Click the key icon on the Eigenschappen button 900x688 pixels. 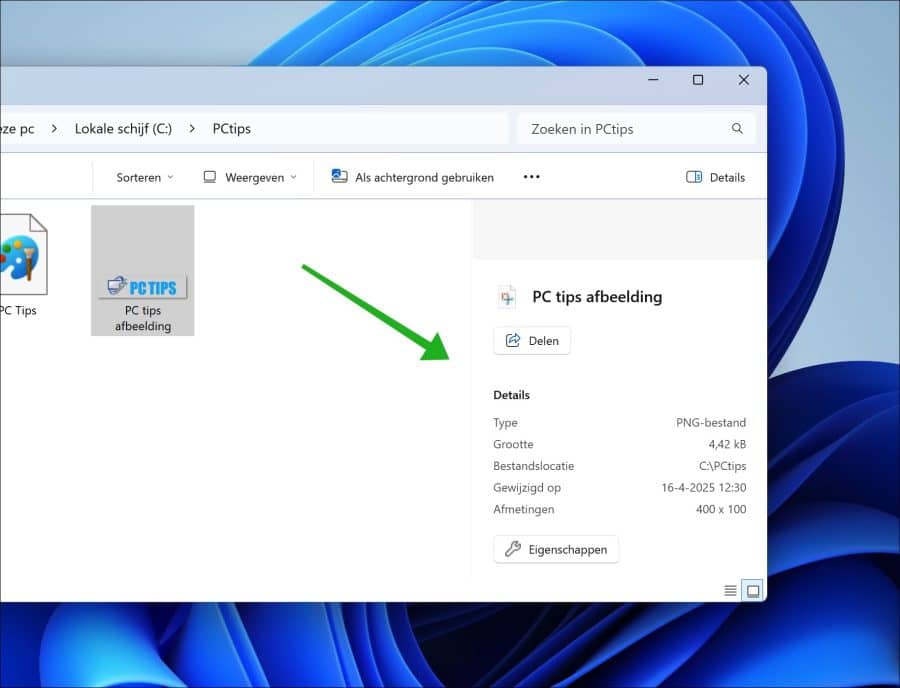point(512,549)
